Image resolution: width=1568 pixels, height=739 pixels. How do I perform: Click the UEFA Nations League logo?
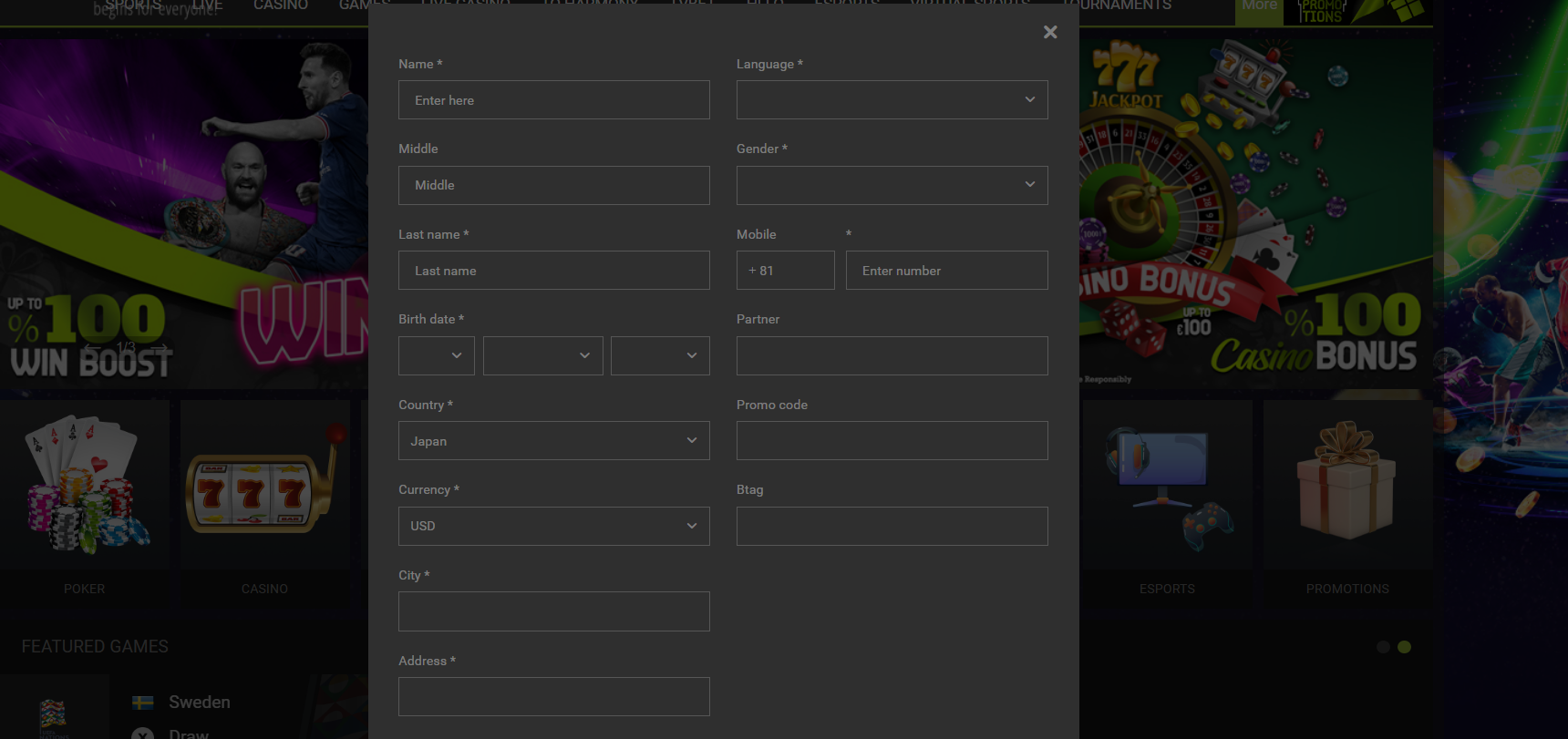pos(53,716)
